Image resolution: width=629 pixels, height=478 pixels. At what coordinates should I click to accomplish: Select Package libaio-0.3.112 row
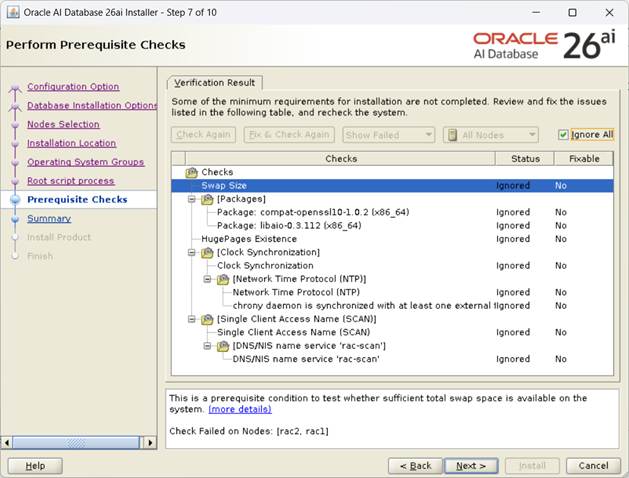click(x=392, y=225)
